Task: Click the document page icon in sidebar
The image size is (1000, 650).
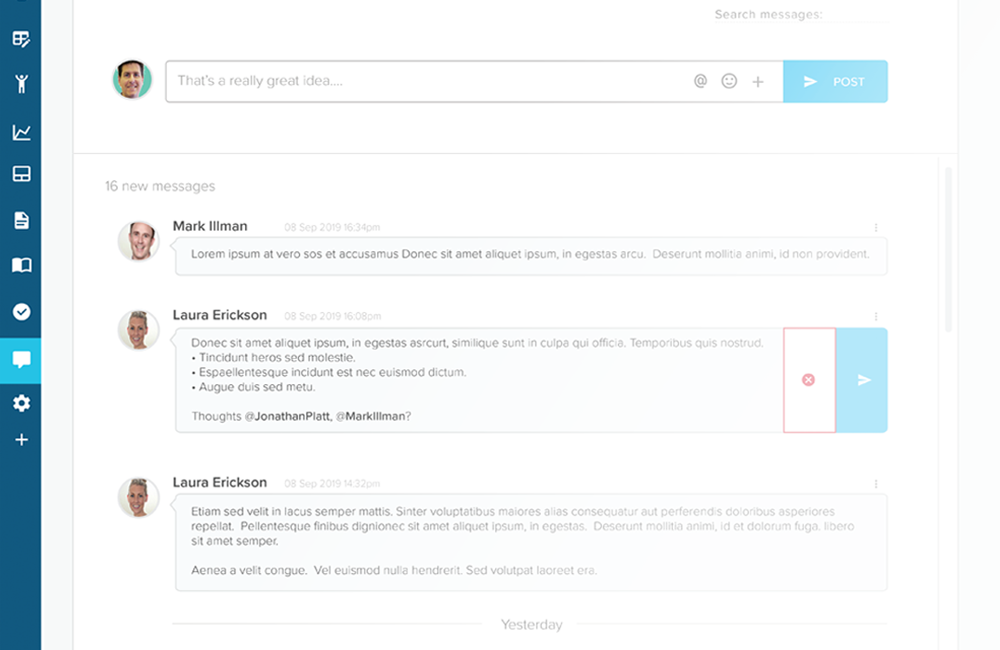Action: (x=21, y=220)
